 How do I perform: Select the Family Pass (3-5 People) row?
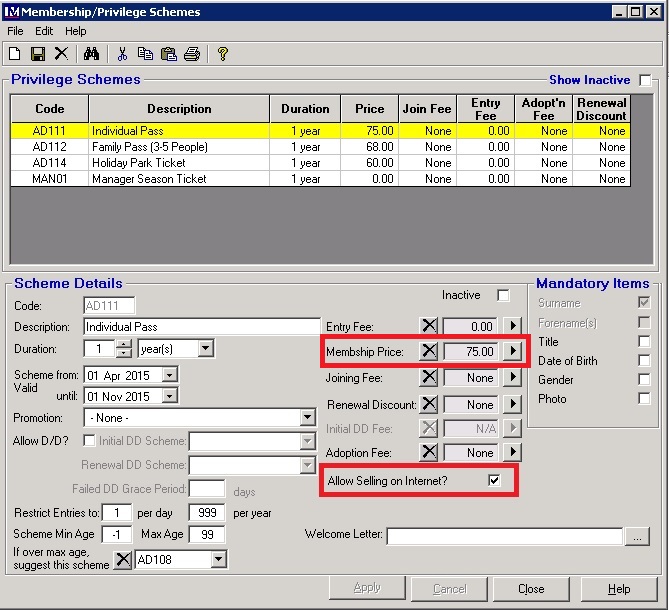tap(150, 147)
